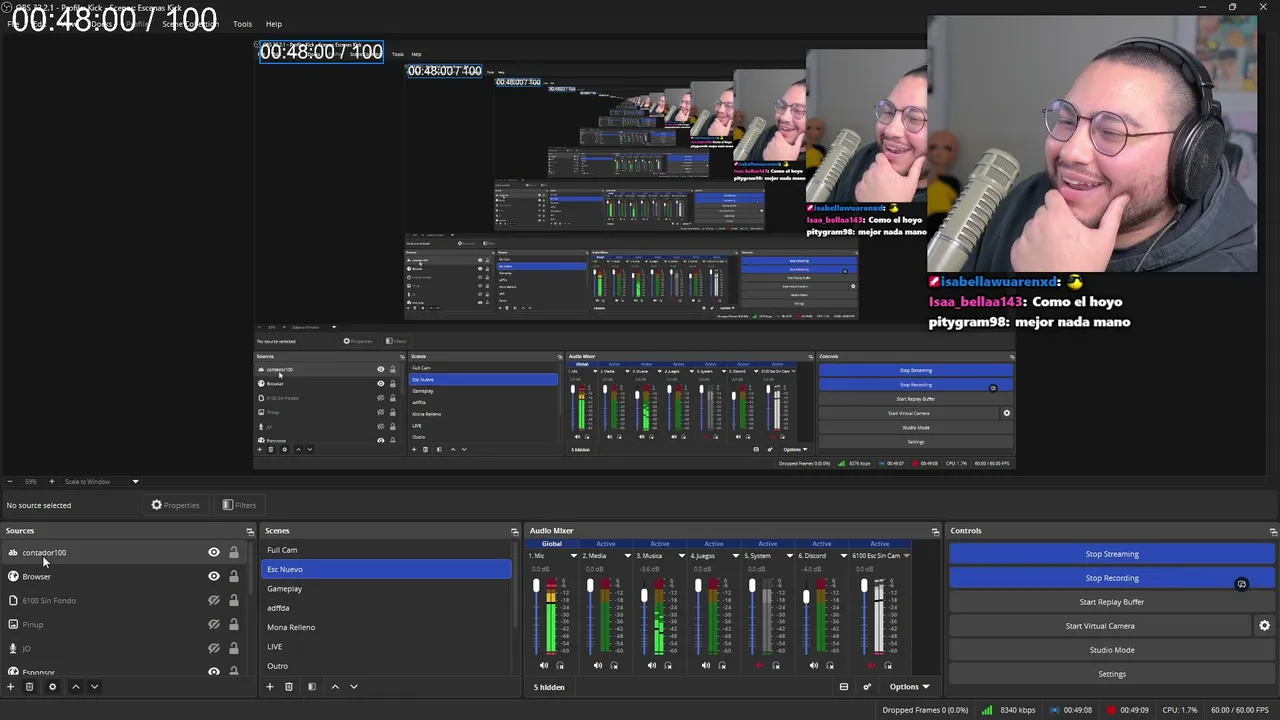The width and height of the screenshot is (1280, 720).
Task: Add a new source with the plus icon
Action: (x=11, y=687)
